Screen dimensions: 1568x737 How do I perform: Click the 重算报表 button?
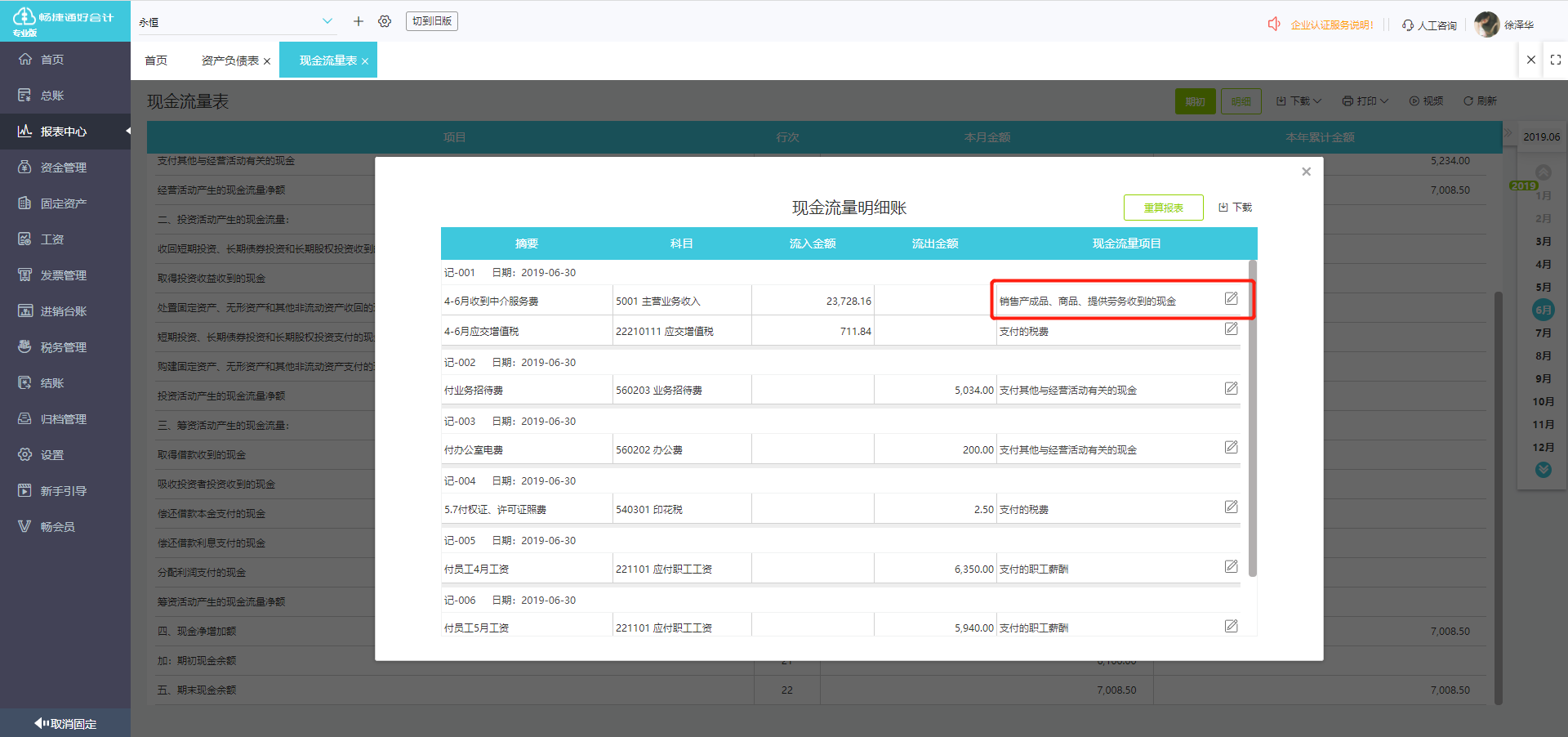pyautogui.click(x=1163, y=208)
